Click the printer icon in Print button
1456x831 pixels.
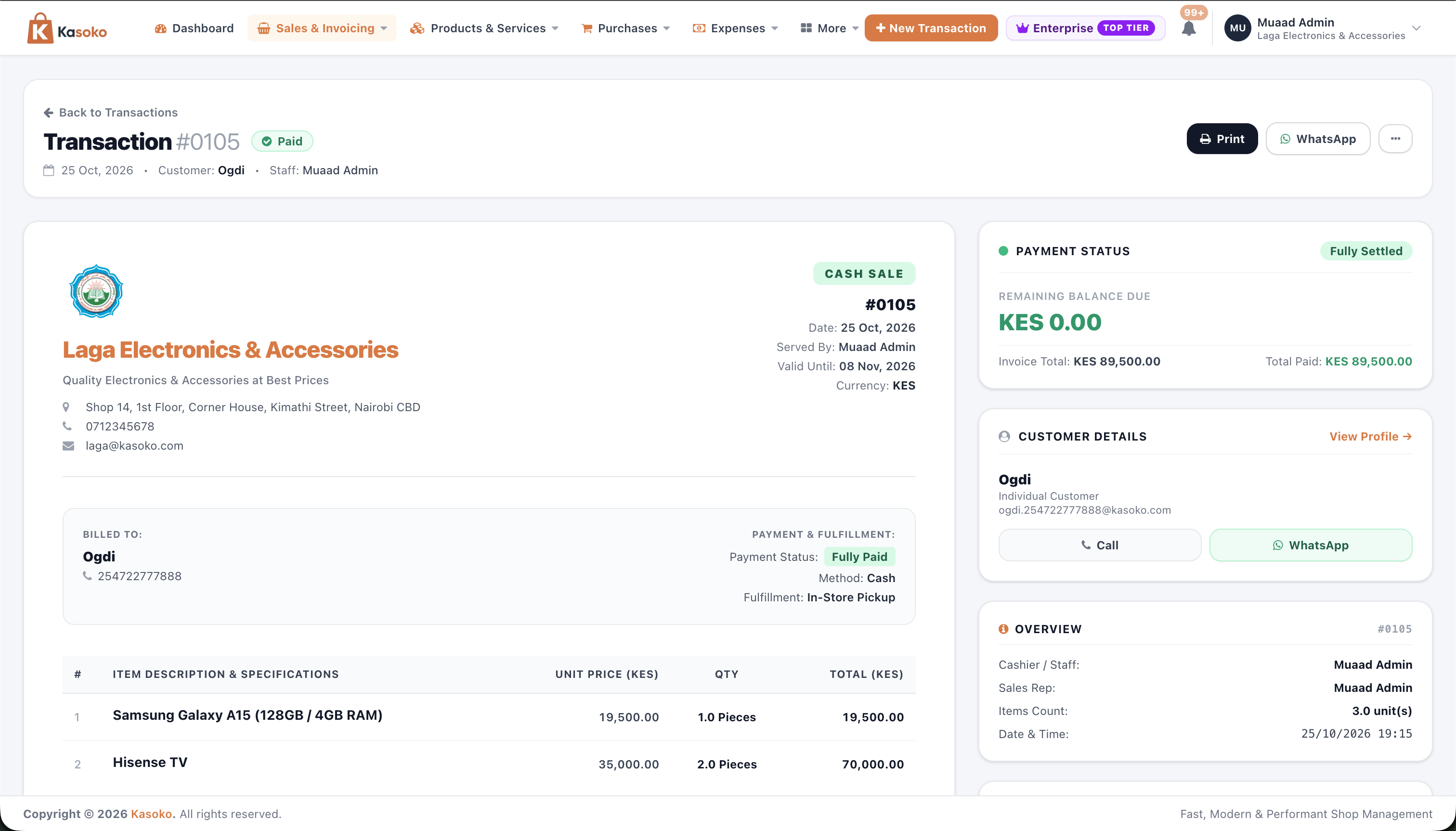[1205, 139]
